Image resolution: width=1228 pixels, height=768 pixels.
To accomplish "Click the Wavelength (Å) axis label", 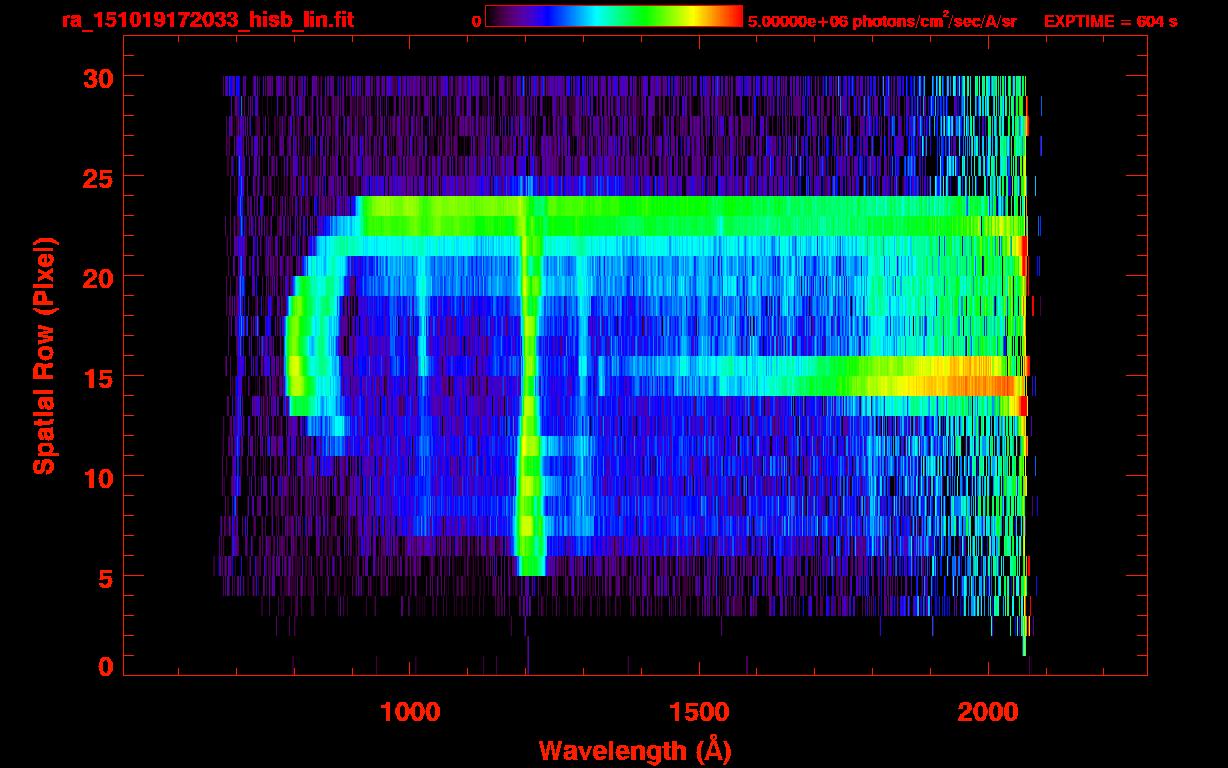I will [629, 749].
